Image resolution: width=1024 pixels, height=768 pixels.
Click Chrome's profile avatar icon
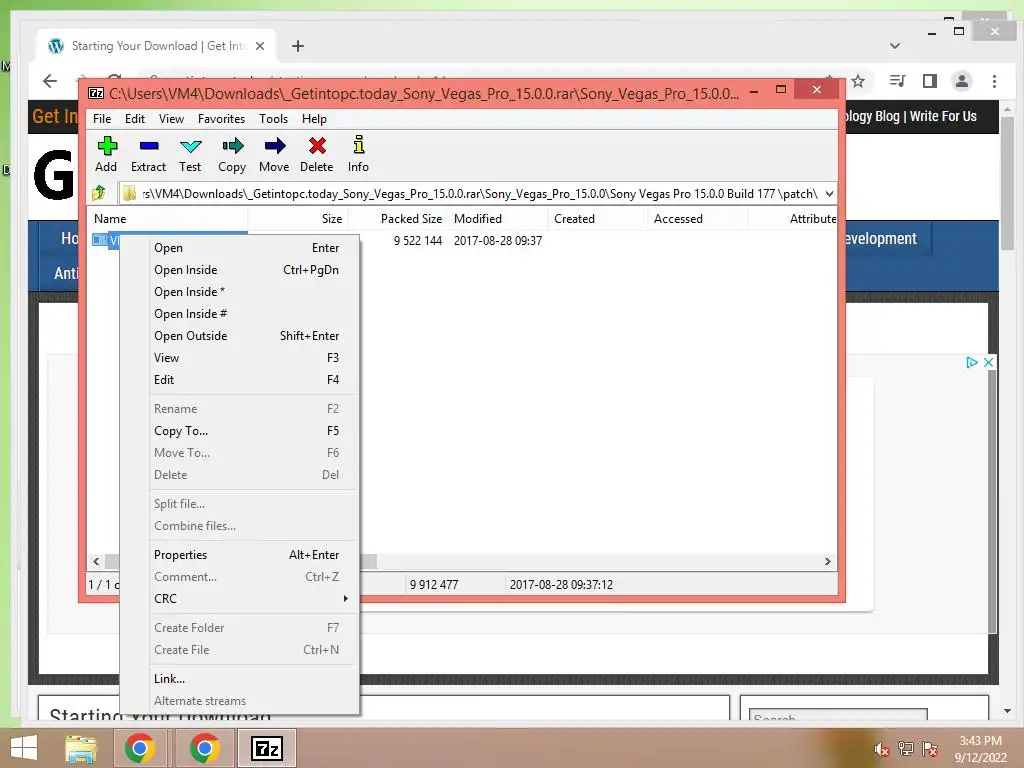tap(961, 81)
